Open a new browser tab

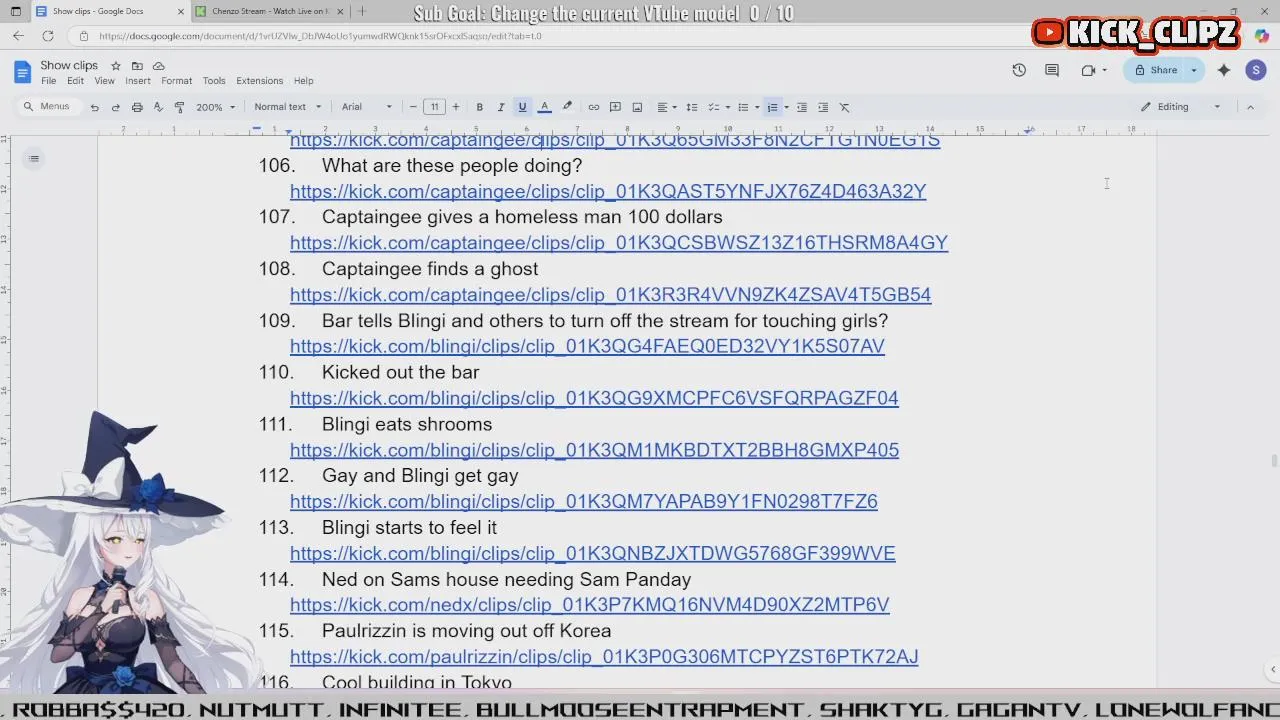click(362, 11)
